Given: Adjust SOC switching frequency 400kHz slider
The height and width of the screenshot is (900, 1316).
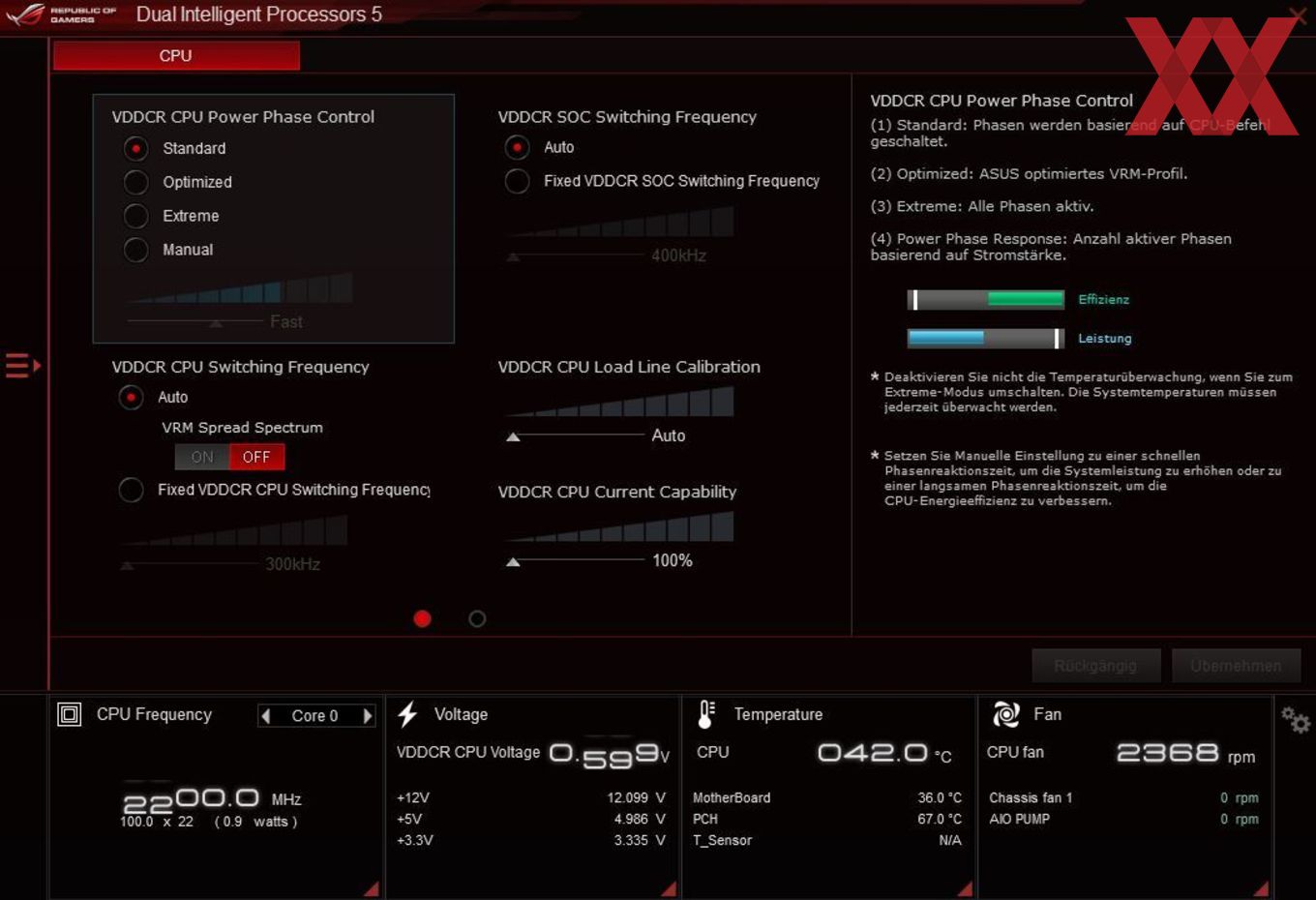Looking at the screenshot, I should pos(514,256).
